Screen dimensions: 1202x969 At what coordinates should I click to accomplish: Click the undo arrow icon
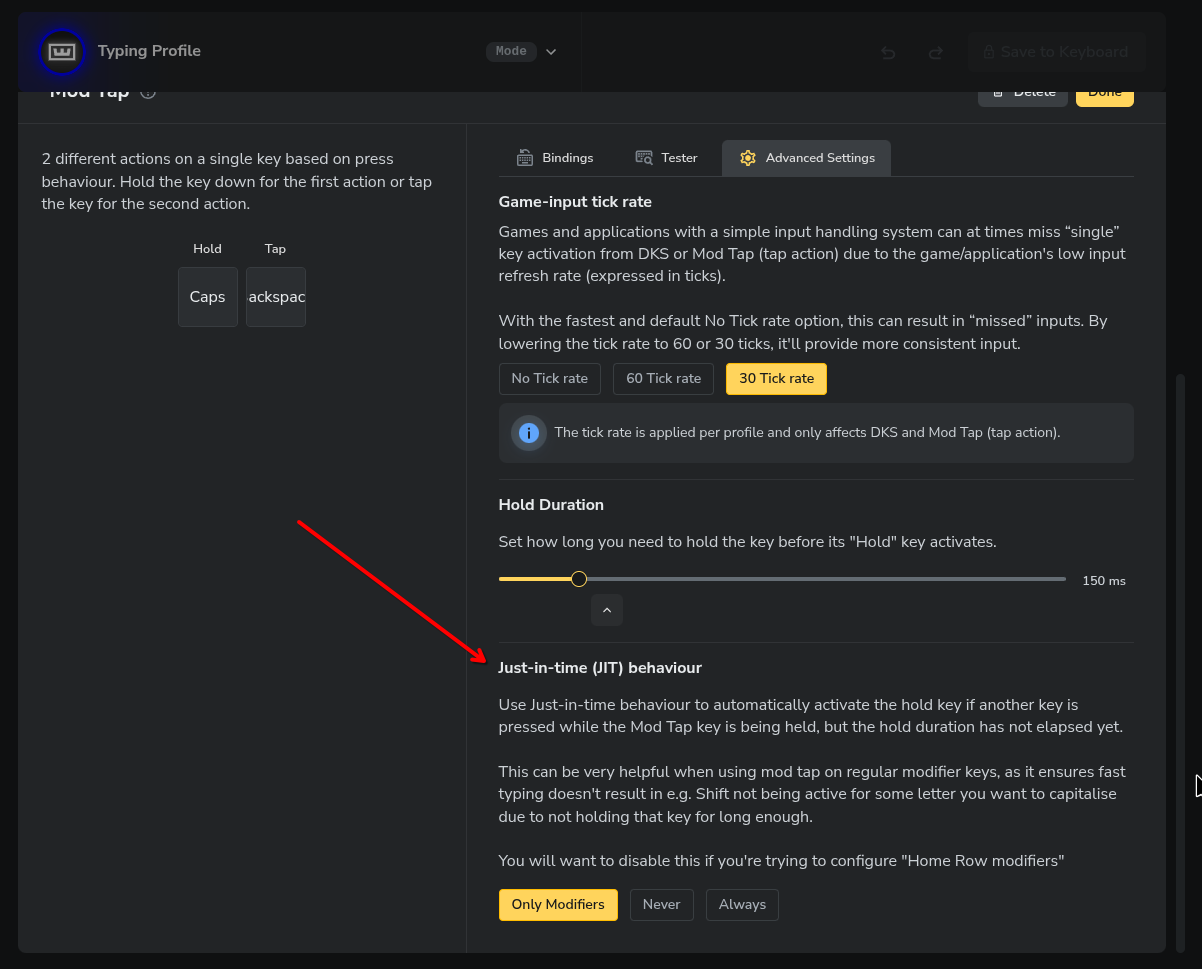pyautogui.click(x=888, y=53)
